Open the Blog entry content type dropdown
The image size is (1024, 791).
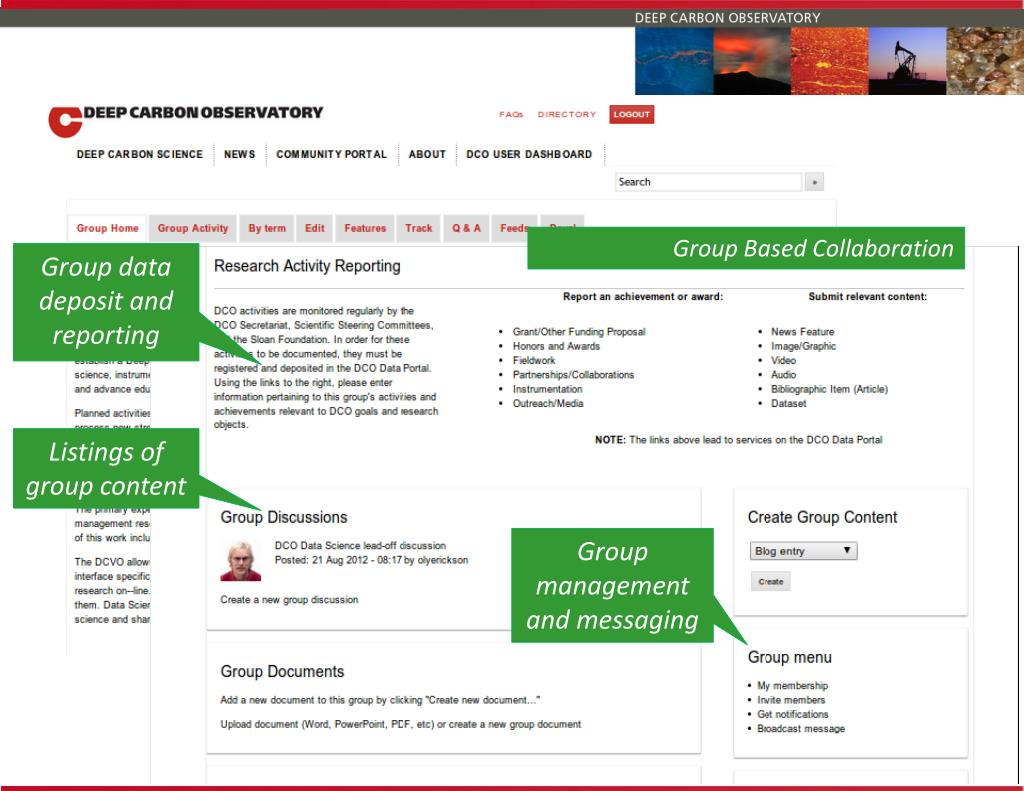pos(803,551)
